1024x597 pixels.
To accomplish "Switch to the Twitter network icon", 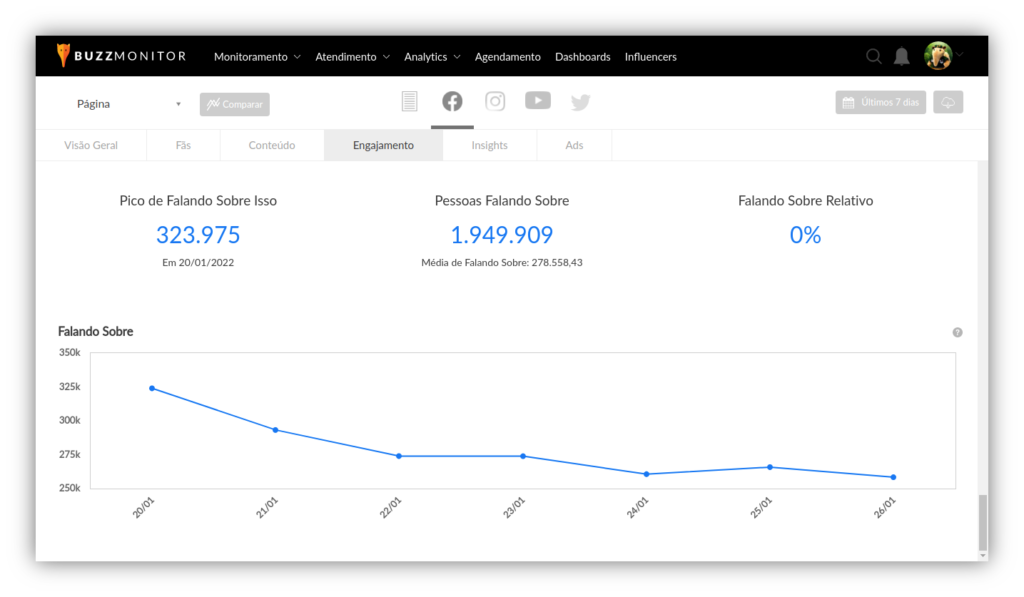I will point(581,102).
